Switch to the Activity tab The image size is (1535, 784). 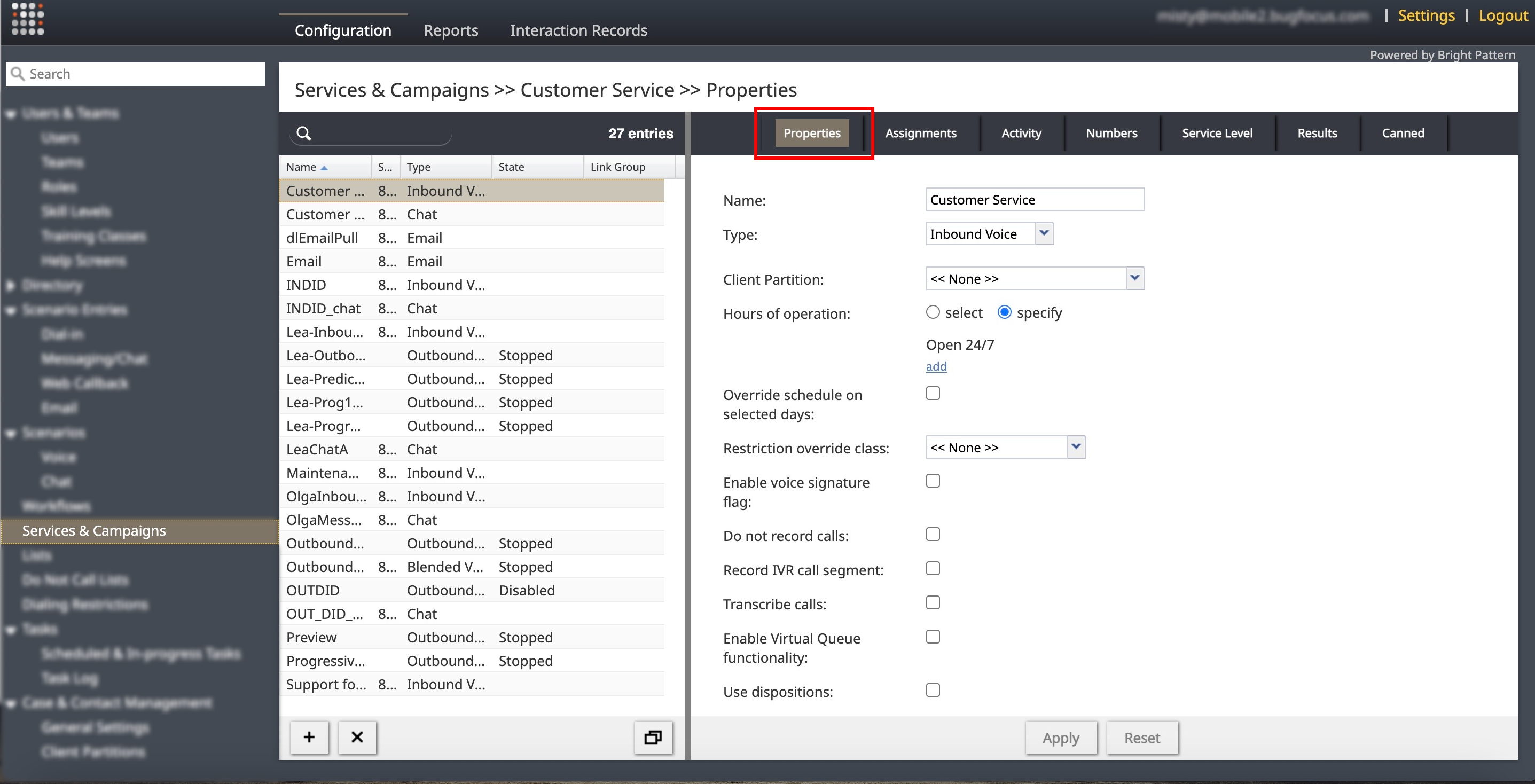1021,133
